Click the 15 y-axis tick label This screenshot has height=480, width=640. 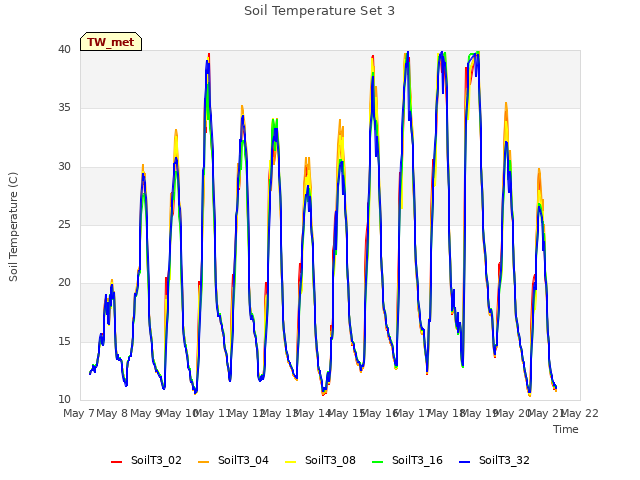64,341
